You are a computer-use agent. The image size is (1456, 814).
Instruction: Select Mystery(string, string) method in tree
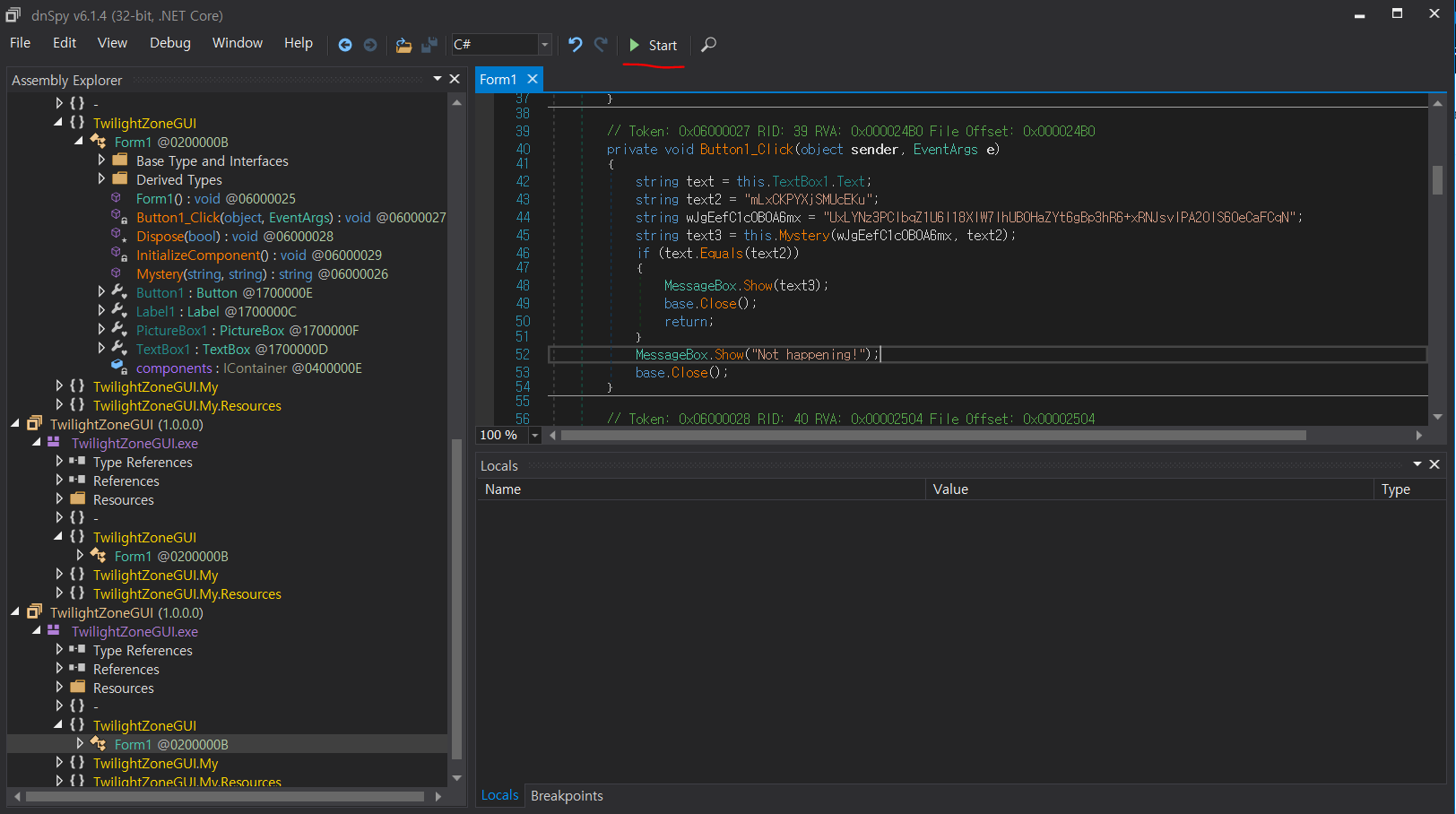[202, 274]
